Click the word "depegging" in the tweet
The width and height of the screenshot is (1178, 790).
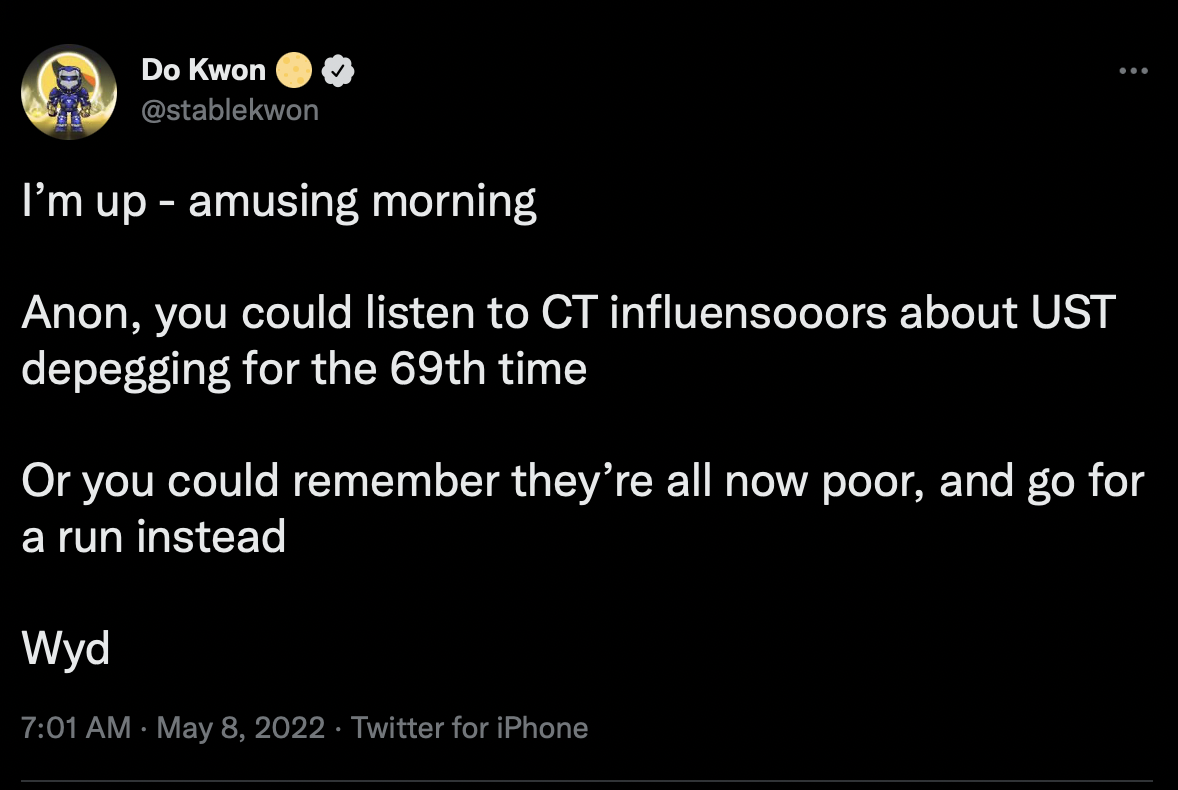tap(125, 370)
